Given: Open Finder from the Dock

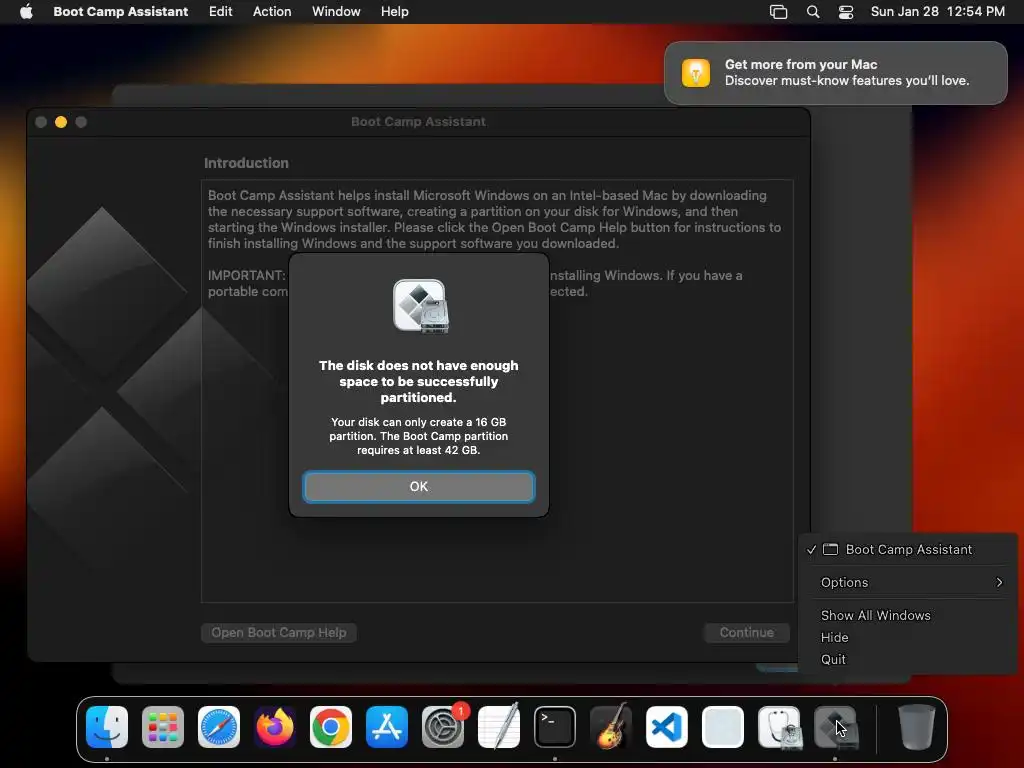Looking at the screenshot, I should 107,727.
